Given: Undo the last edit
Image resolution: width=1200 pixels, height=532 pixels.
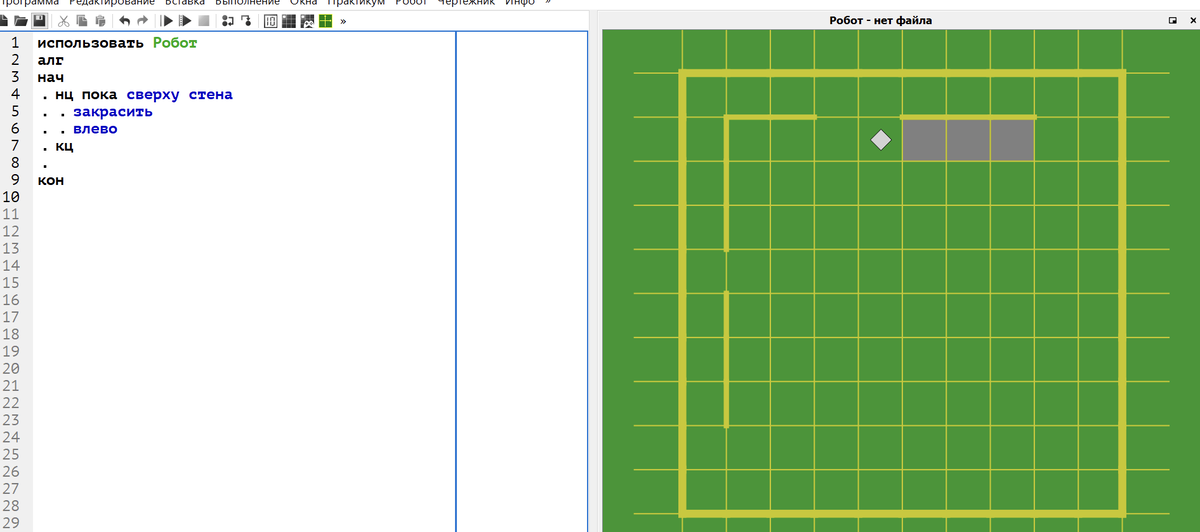Looking at the screenshot, I should click(x=125, y=21).
